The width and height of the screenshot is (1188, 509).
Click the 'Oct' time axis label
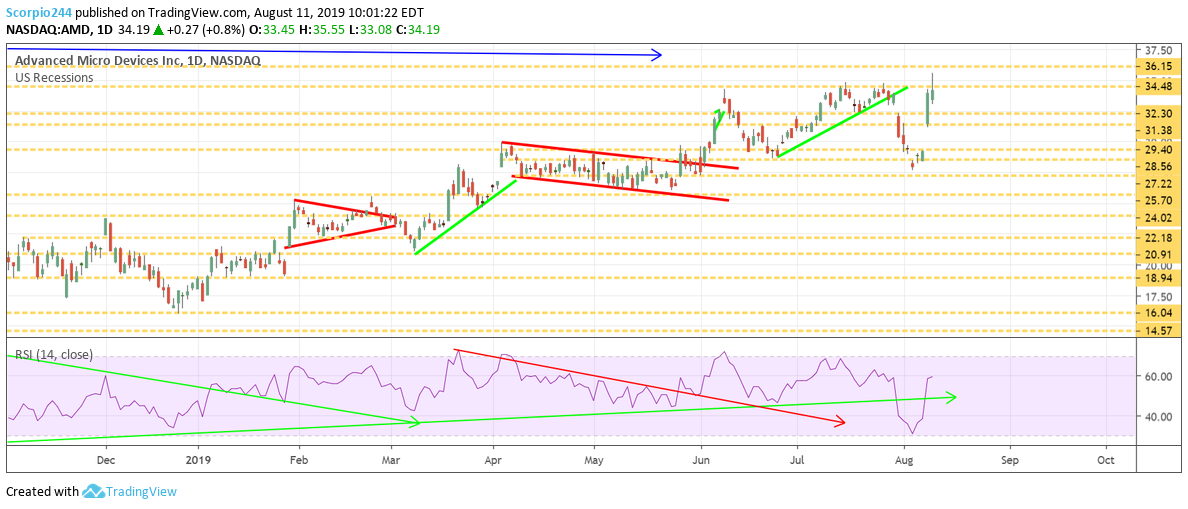1105,460
